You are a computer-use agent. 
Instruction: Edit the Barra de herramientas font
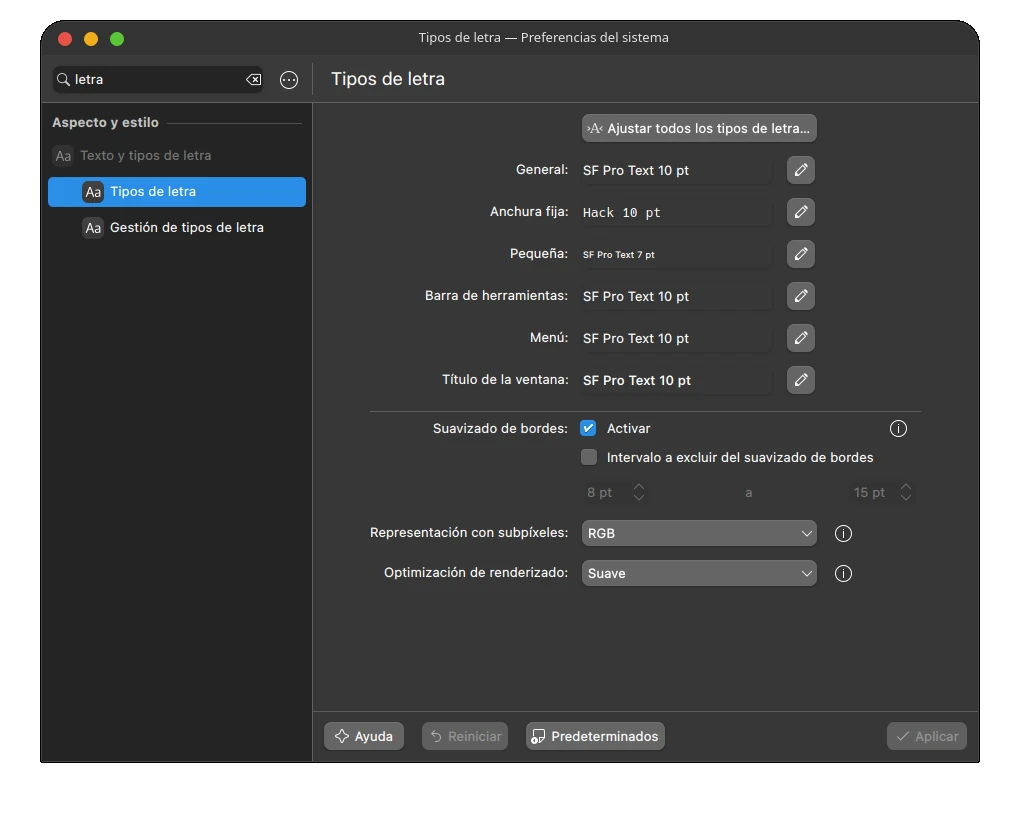(800, 296)
